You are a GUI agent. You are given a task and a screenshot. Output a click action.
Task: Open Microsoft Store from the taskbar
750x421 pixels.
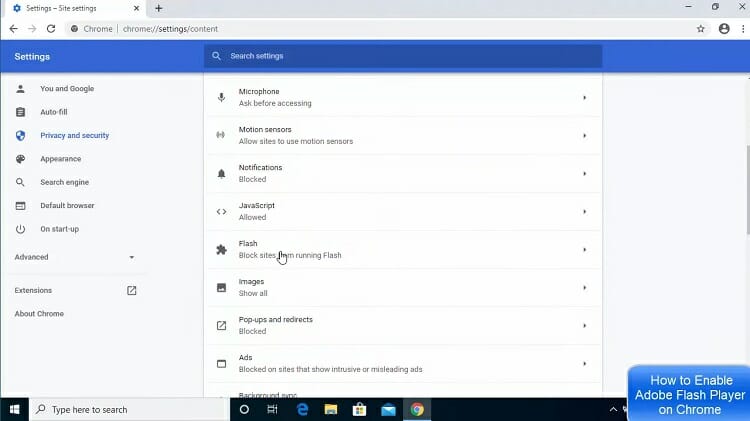[359, 410]
